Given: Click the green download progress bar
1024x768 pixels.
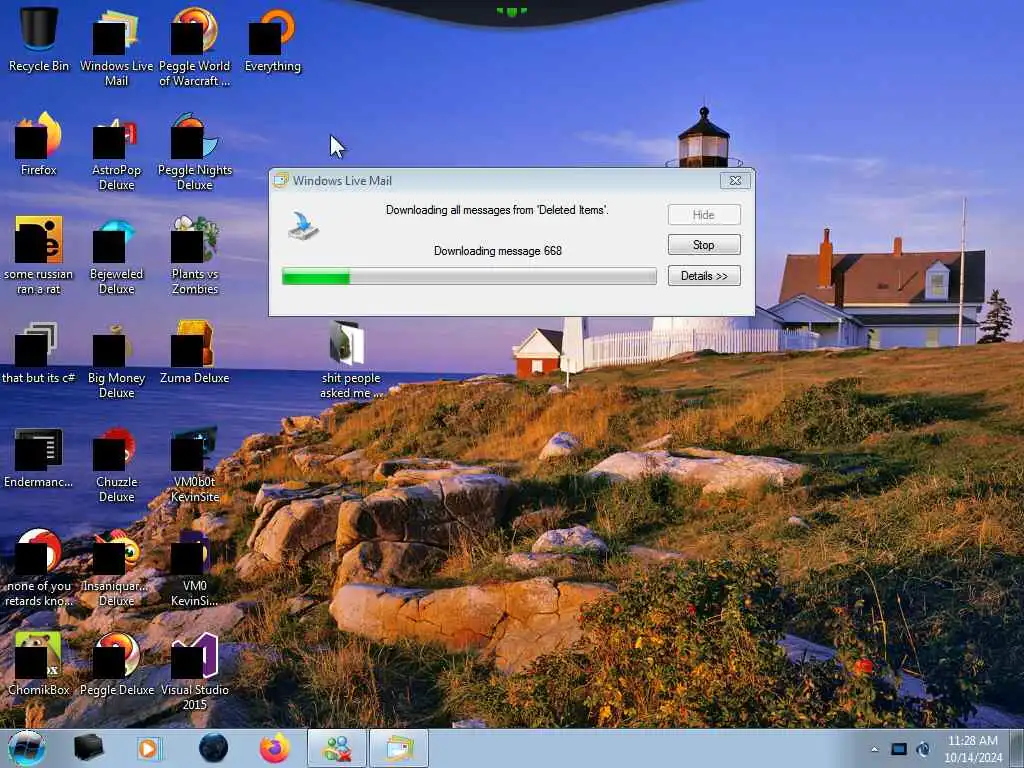Looking at the screenshot, I should (x=469, y=276).
